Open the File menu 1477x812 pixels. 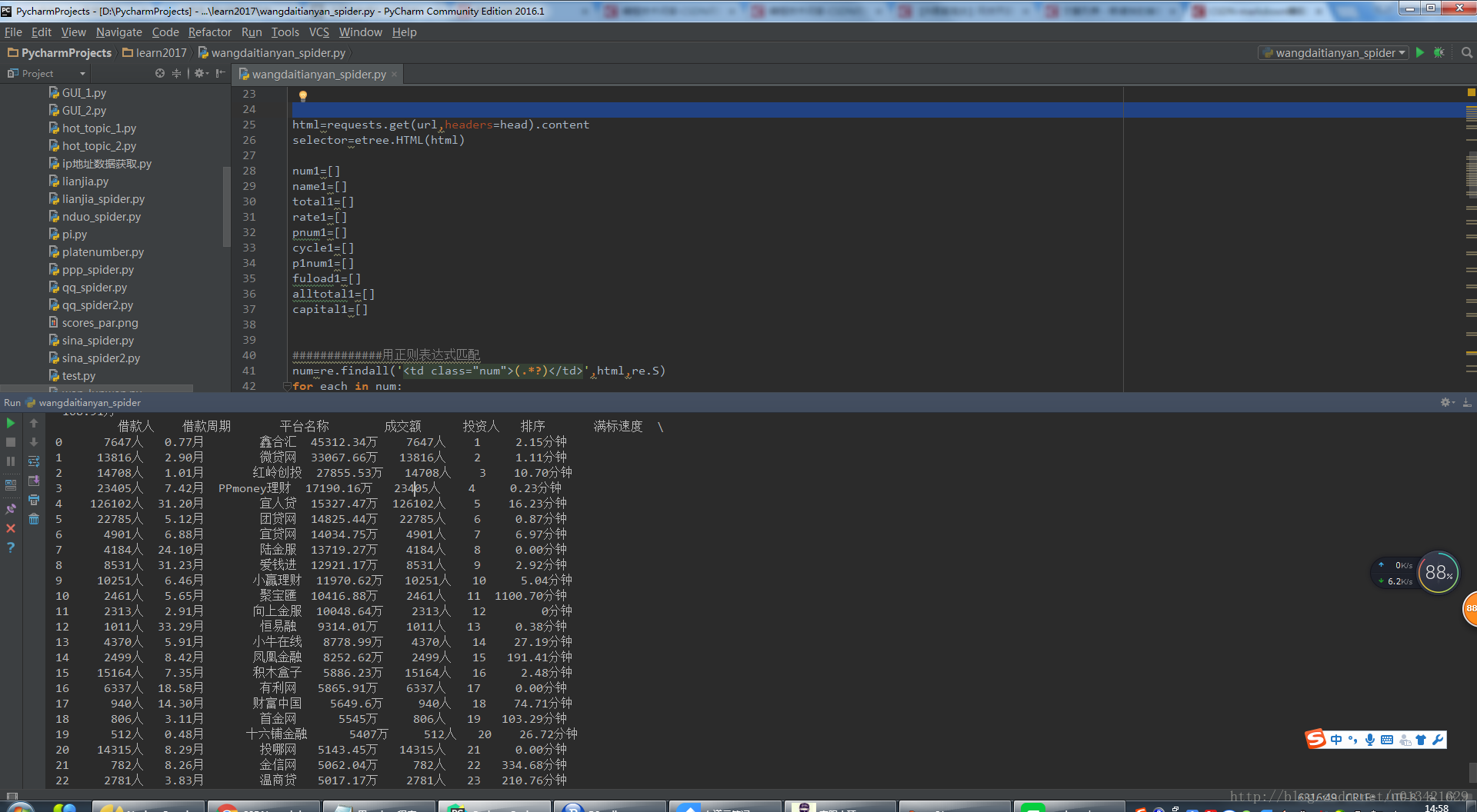pos(13,32)
